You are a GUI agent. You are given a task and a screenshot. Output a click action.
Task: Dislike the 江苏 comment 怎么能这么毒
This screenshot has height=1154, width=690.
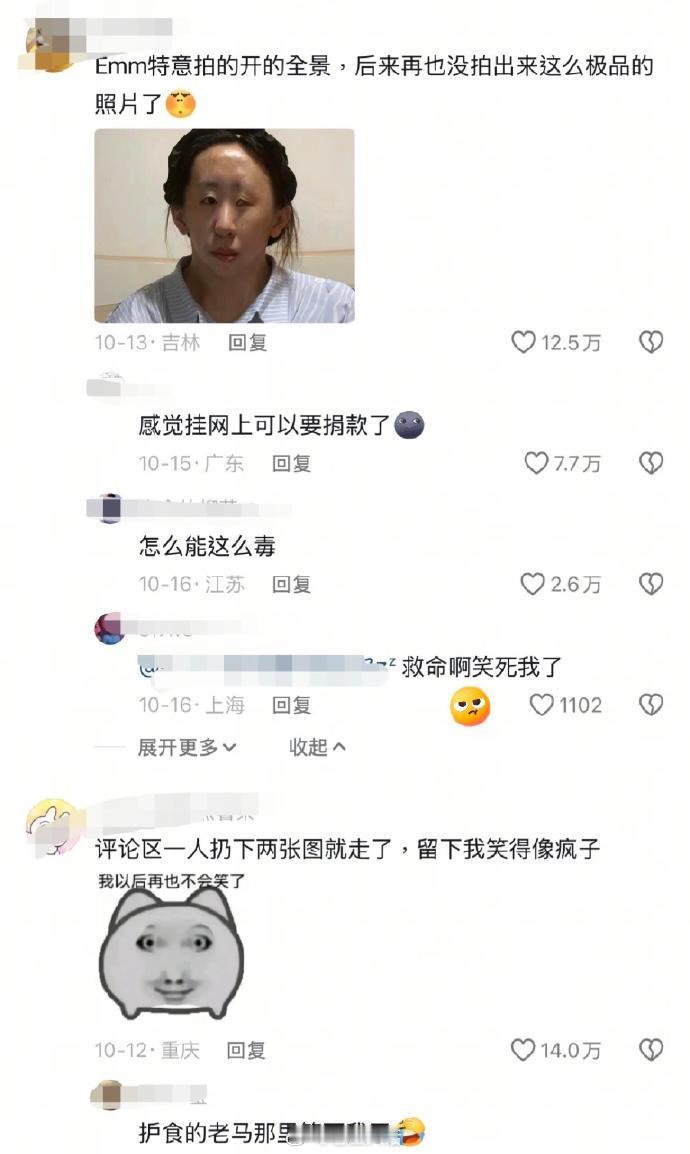(x=651, y=584)
